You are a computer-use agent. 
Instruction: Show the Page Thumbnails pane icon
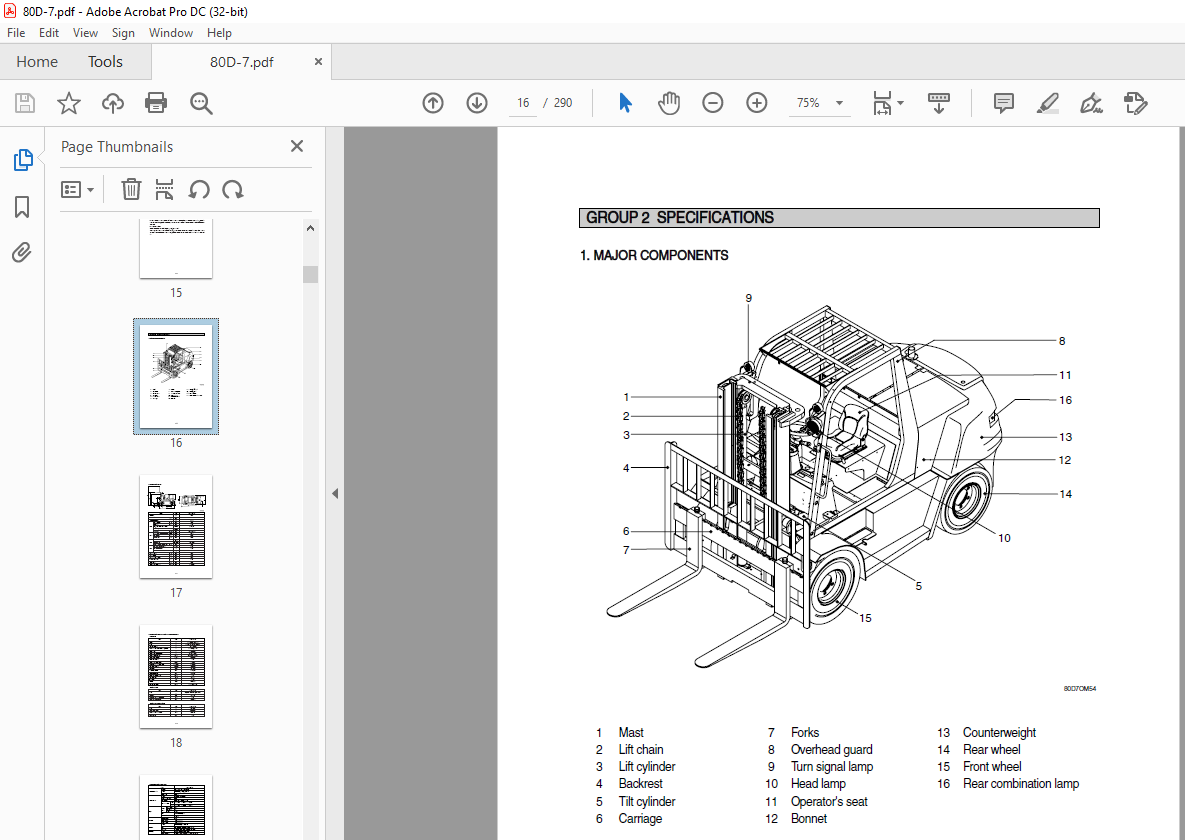(23, 160)
